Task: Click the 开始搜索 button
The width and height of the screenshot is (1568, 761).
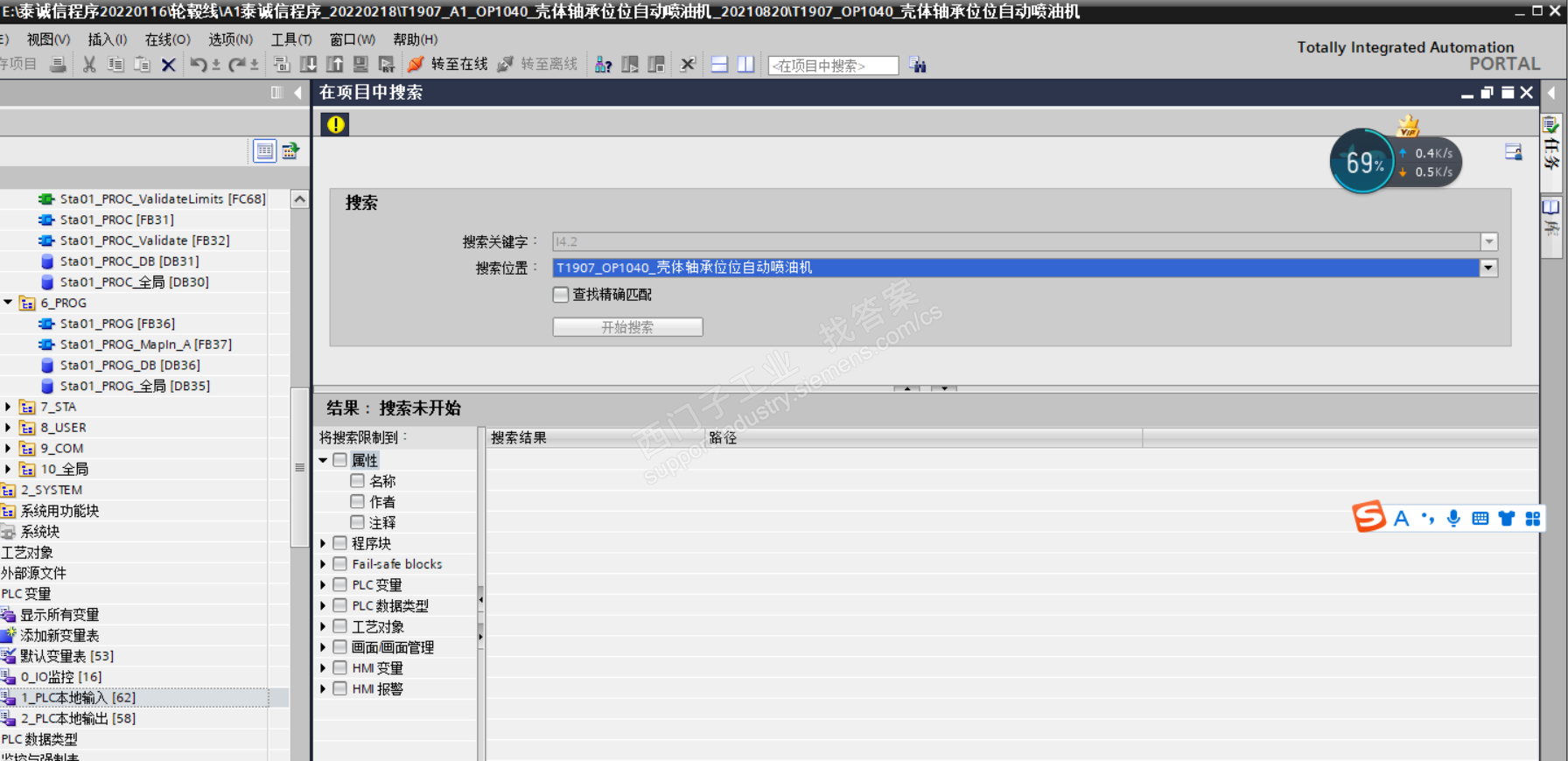Action: [x=627, y=327]
